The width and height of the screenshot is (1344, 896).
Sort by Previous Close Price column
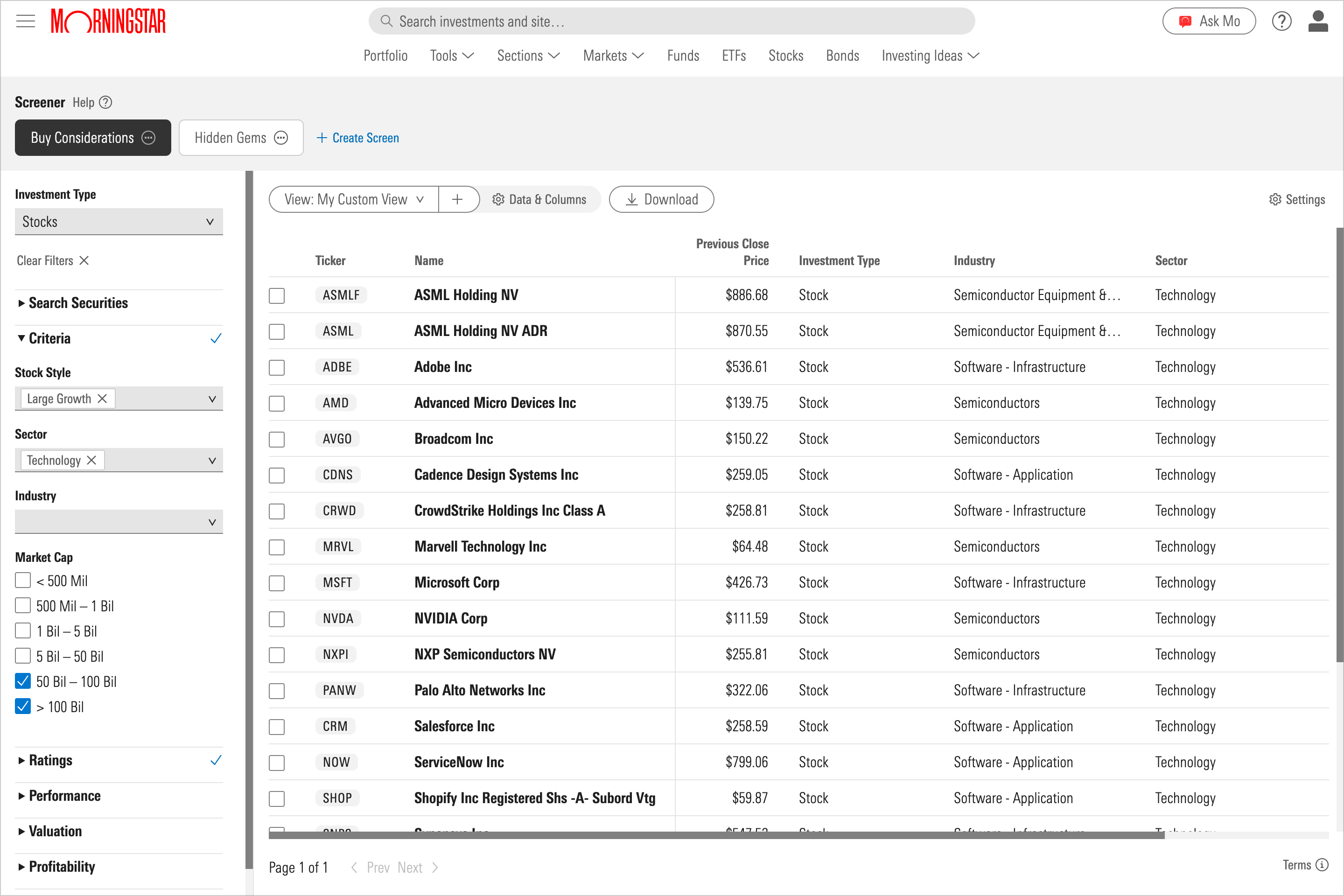(x=732, y=252)
